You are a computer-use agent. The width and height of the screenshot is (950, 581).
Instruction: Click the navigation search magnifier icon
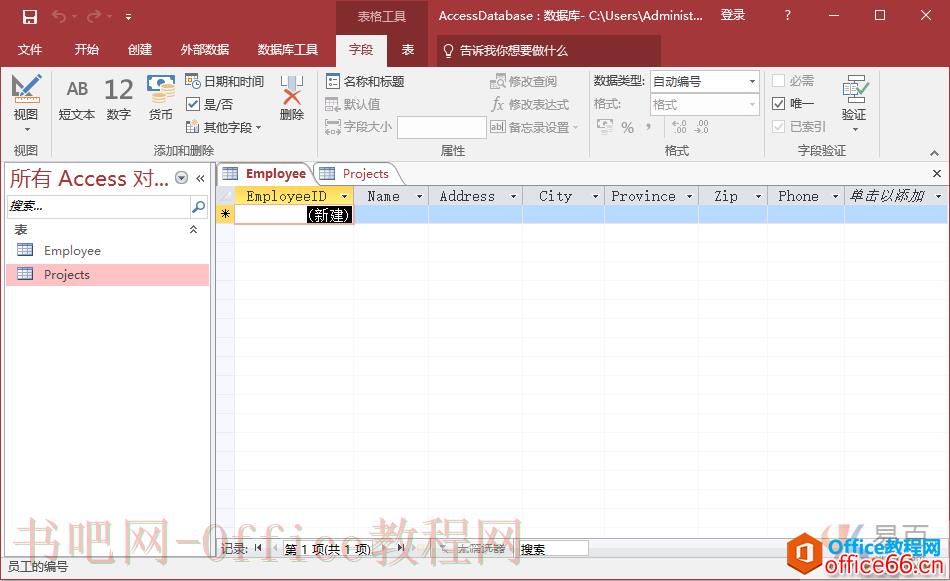[198, 206]
